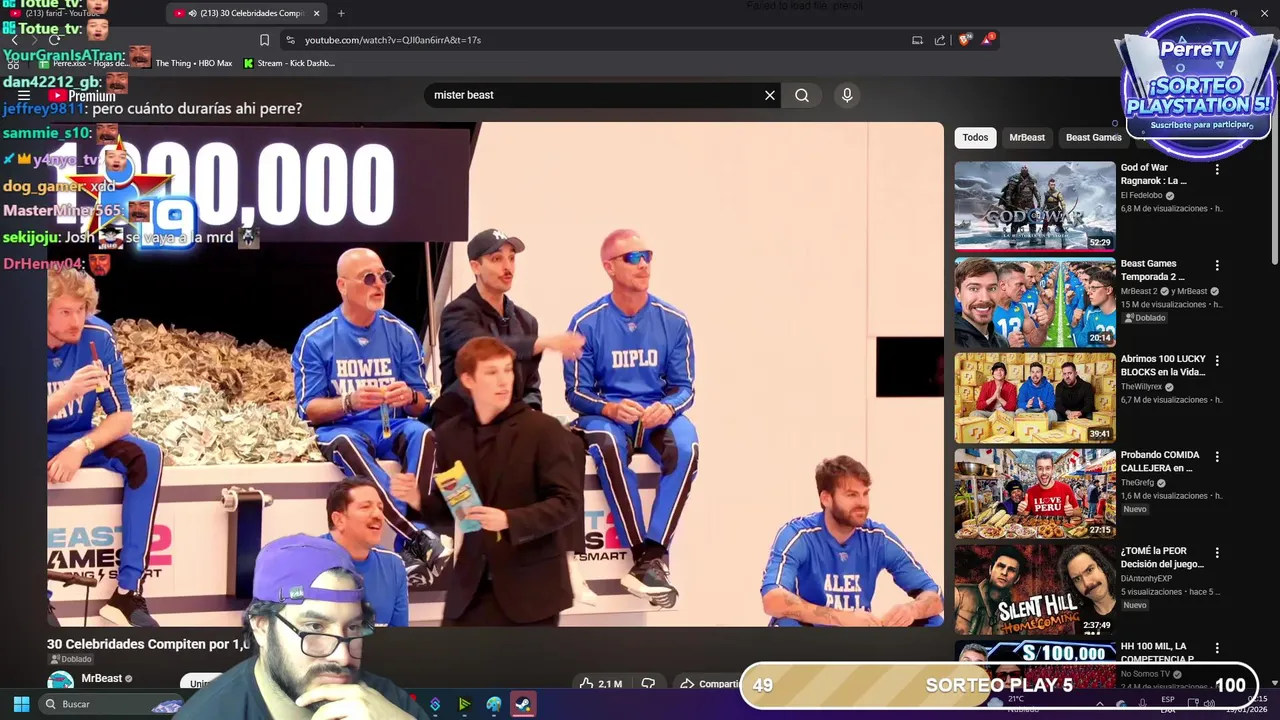Click the magnifier search button
Image resolution: width=1280 pixels, height=720 pixels.
pos(802,95)
